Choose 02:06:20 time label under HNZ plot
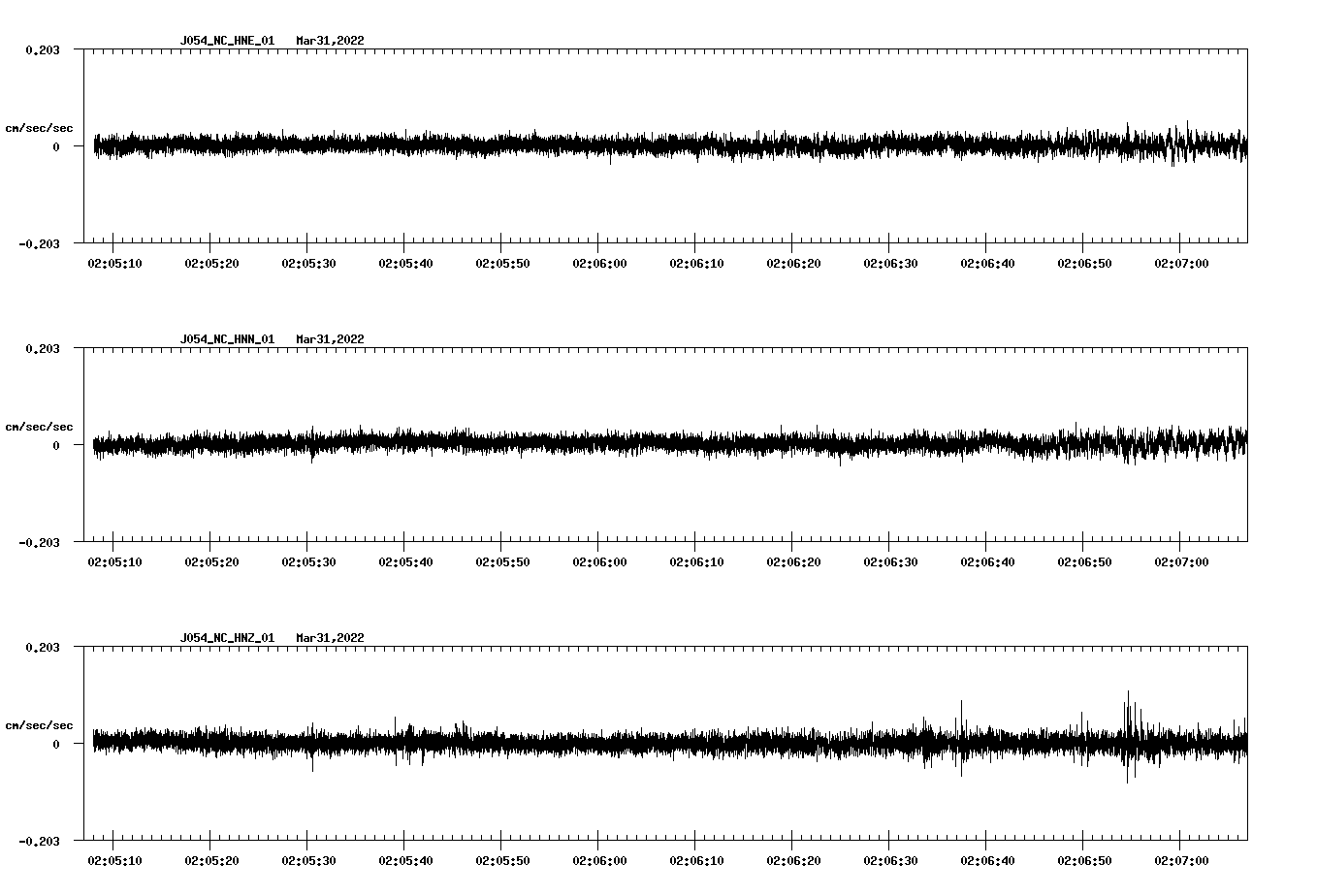This screenshot has height=896, width=1317. (x=793, y=861)
